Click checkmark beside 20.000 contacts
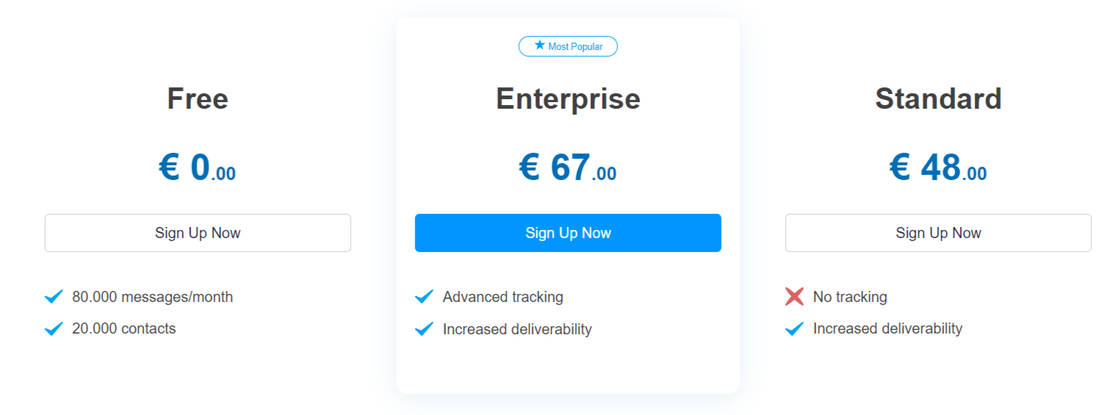The image size is (1108, 415). click(x=54, y=329)
